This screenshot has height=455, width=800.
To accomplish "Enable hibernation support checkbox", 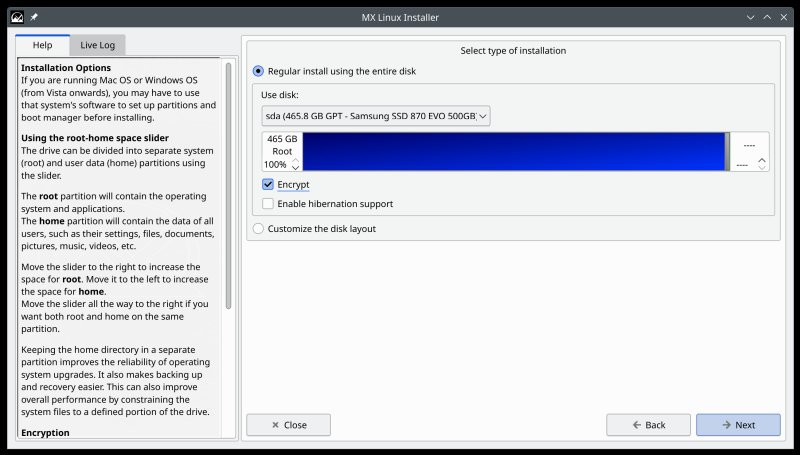I will [268, 204].
